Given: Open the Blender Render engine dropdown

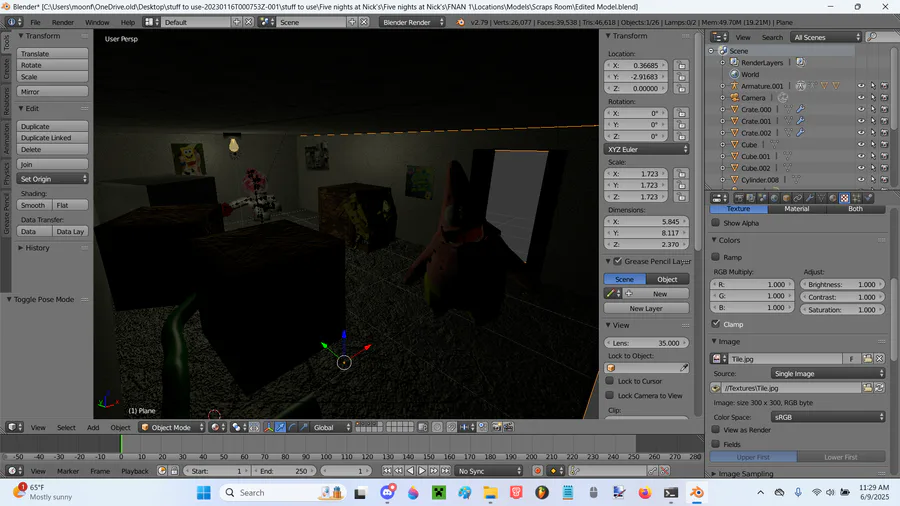Looking at the screenshot, I should point(412,22).
